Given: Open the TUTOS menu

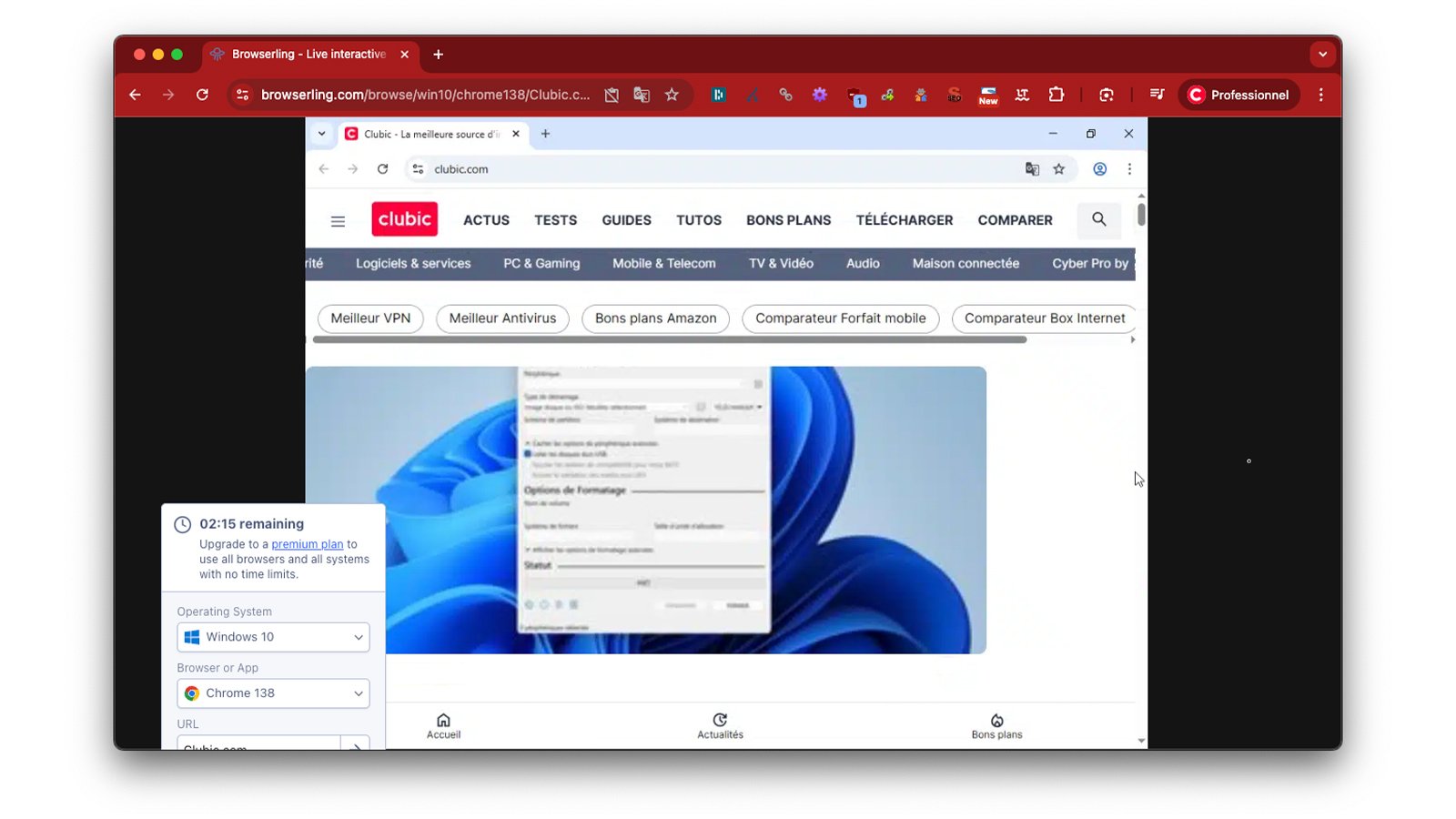Looking at the screenshot, I should tap(699, 220).
